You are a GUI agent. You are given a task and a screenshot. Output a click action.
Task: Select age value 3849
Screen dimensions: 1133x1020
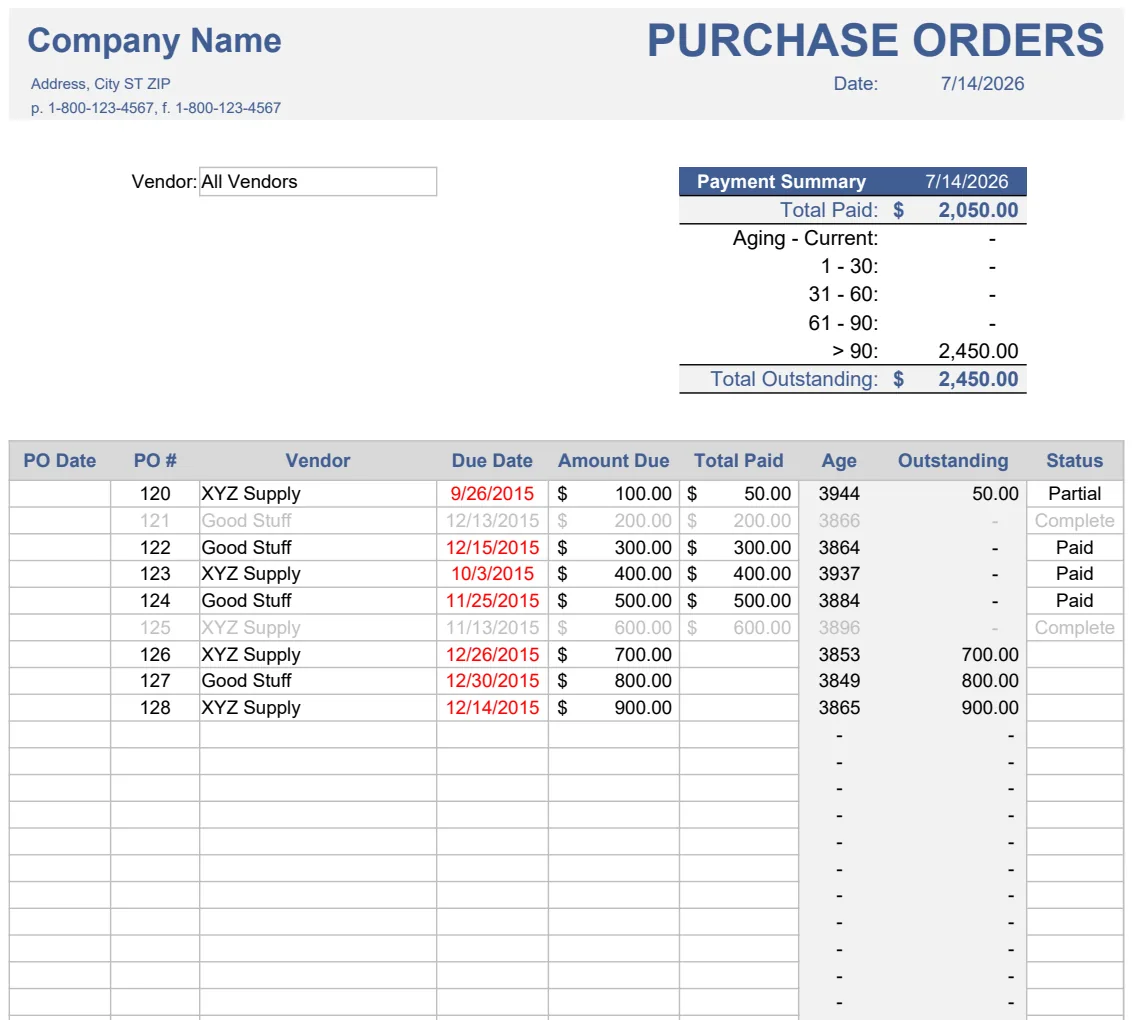[x=839, y=681]
